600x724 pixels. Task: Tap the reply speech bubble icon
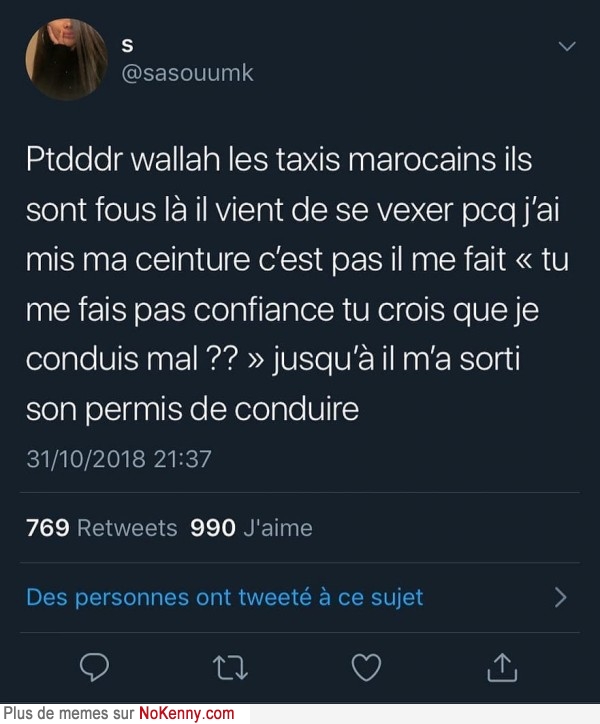pyautogui.click(x=94, y=667)
